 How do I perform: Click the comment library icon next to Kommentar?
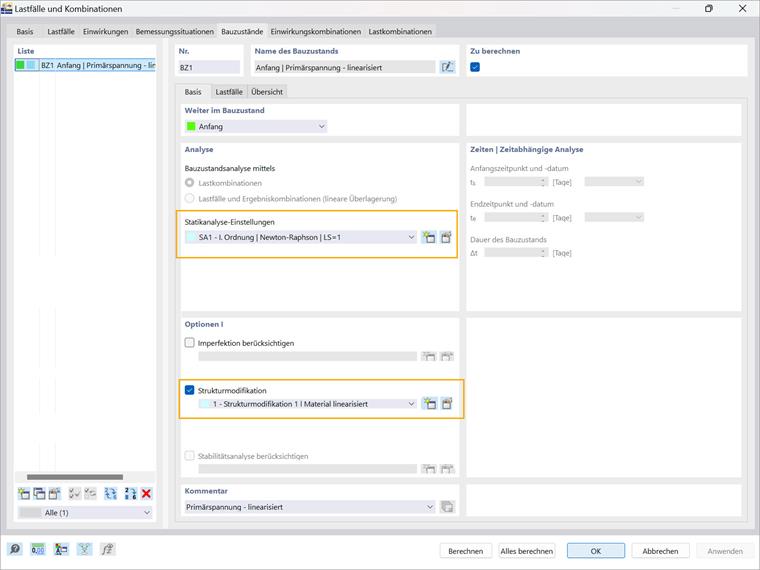point(447,507)
